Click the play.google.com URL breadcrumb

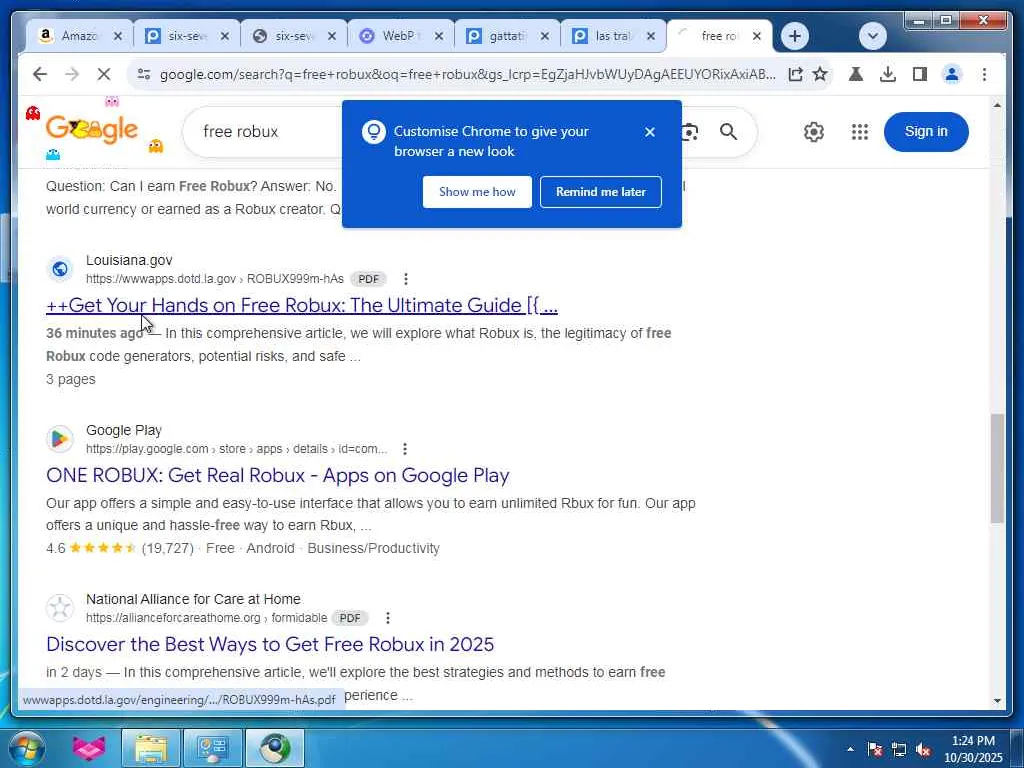click(x=236, y=449)
